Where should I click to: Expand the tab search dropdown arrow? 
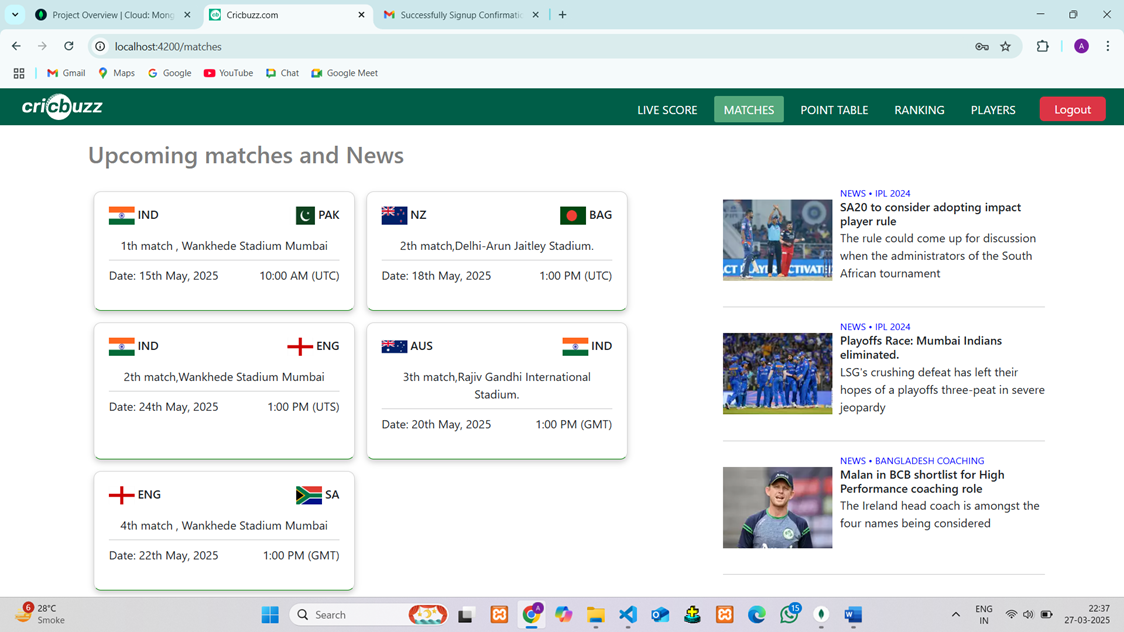pos(15,15)
